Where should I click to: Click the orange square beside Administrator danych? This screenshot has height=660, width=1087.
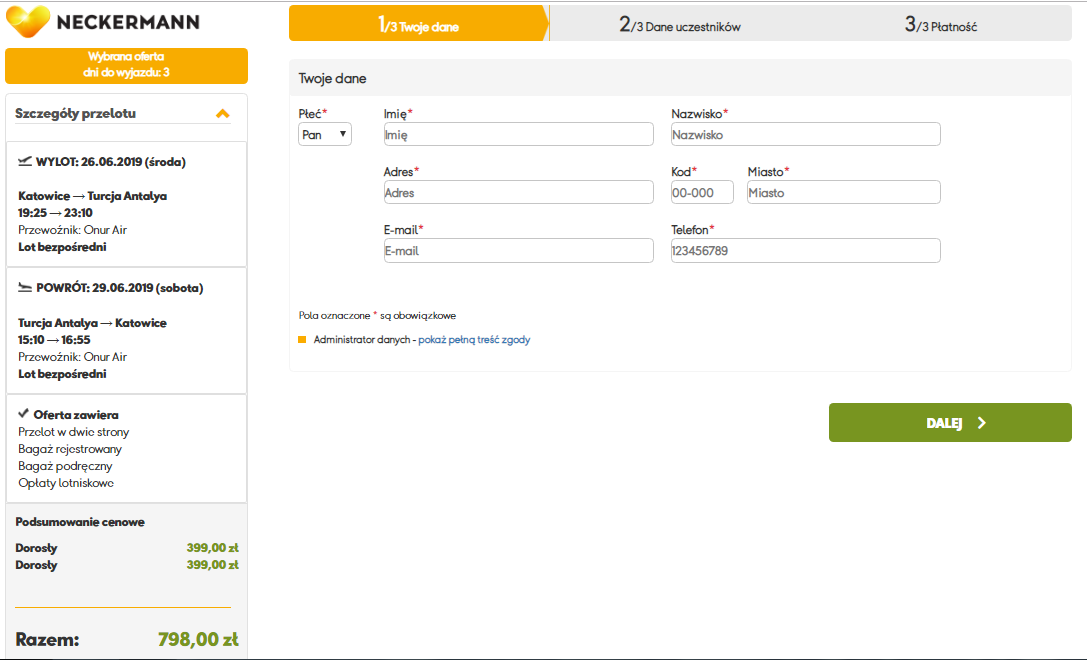coord(302,340)
